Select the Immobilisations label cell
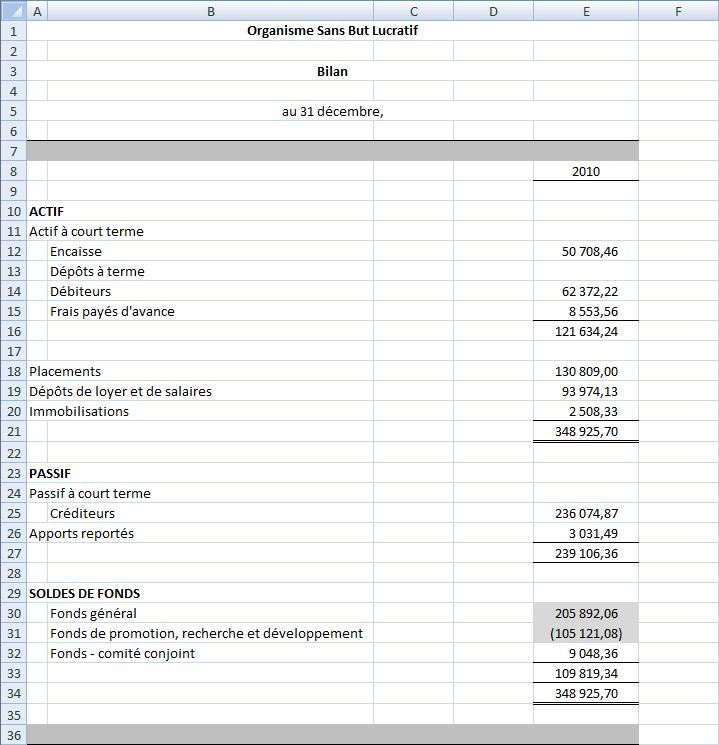 coord(79,411)
